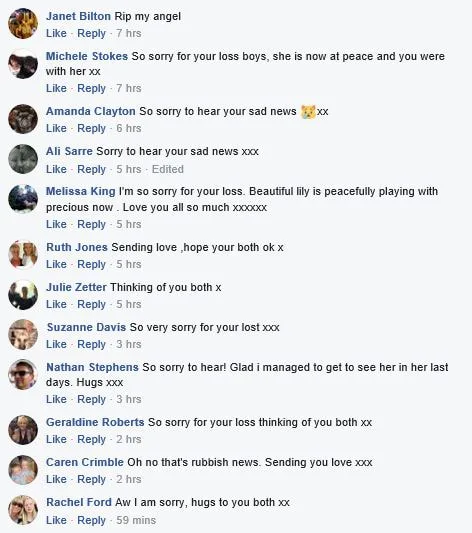View edit history on Ali Sarre's comment

168,169
